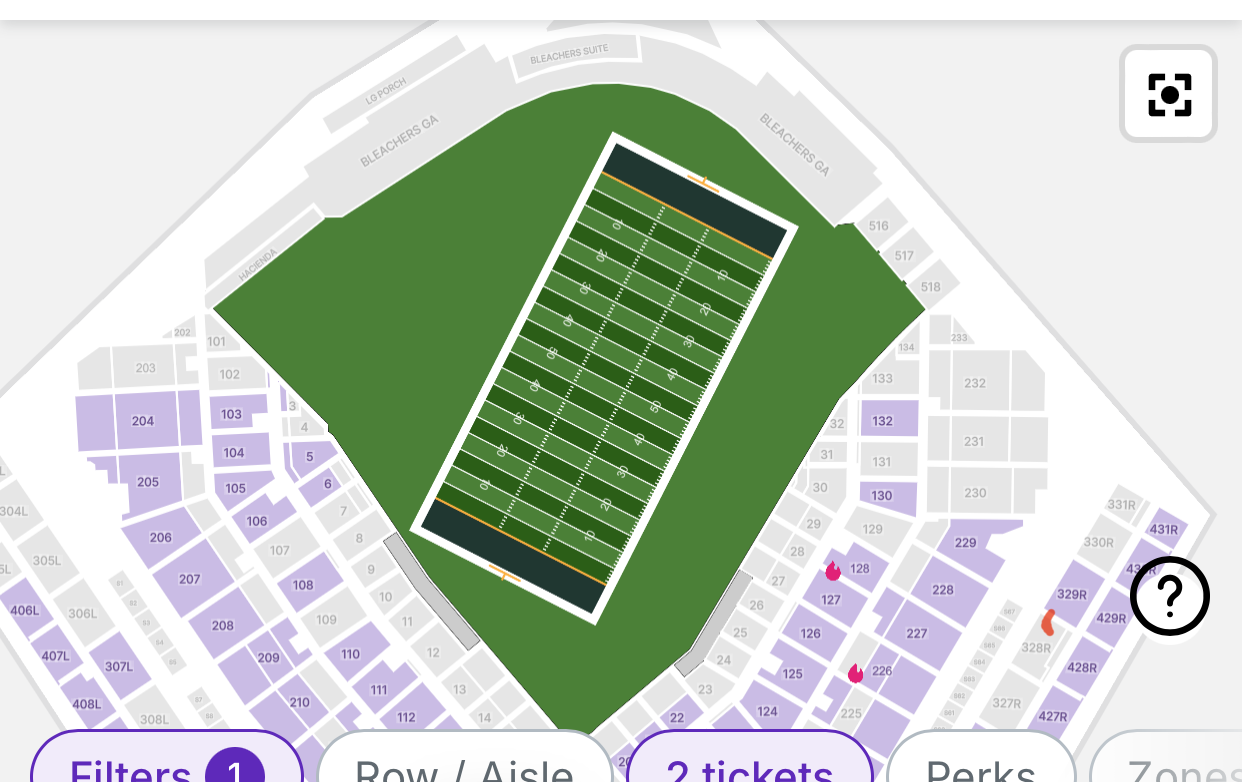Open the help question mark button
1242x782 pixels.
[x=1169, y=596]
